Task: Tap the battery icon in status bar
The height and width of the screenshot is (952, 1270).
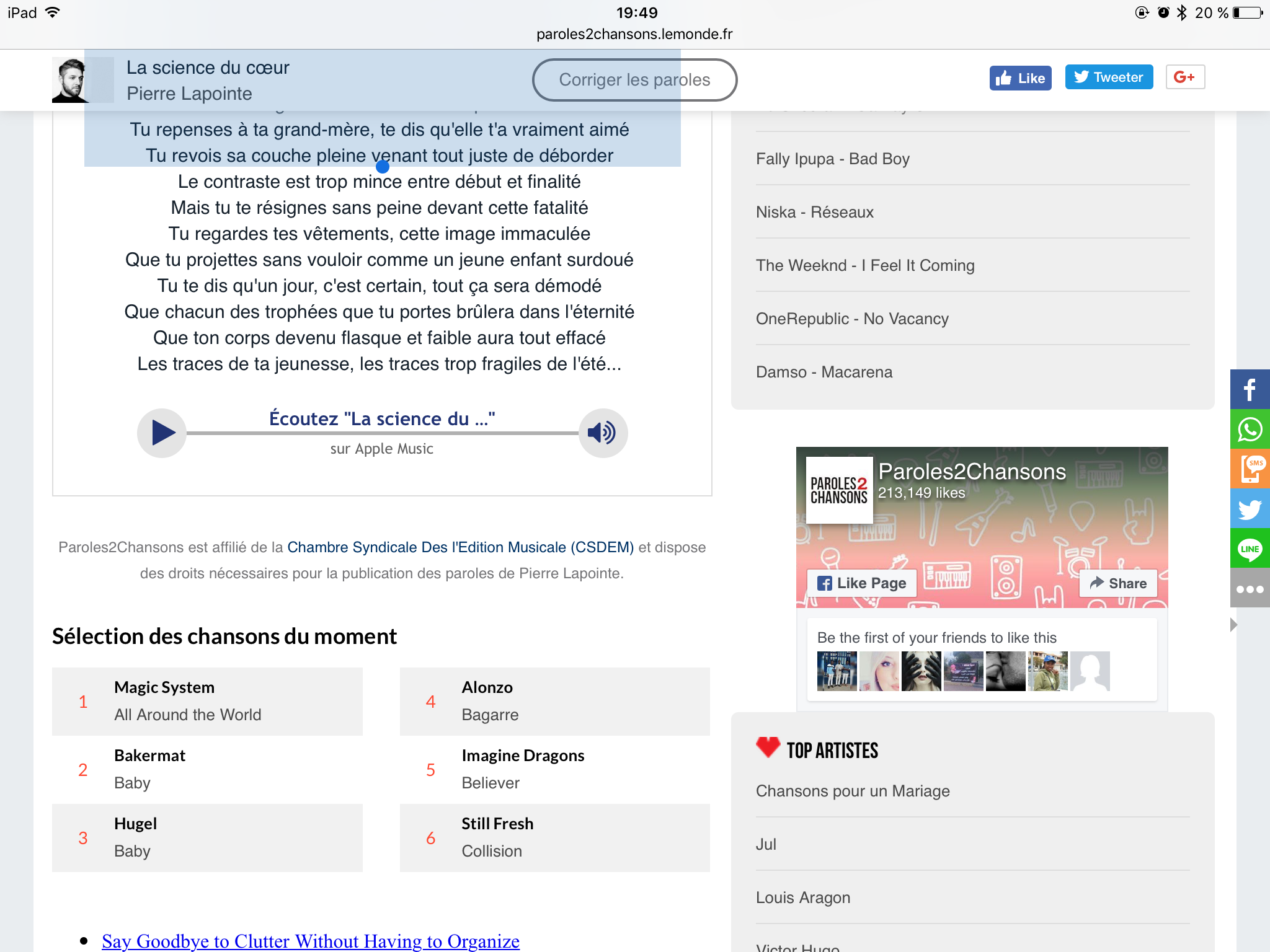Action: click(1248, 13)
